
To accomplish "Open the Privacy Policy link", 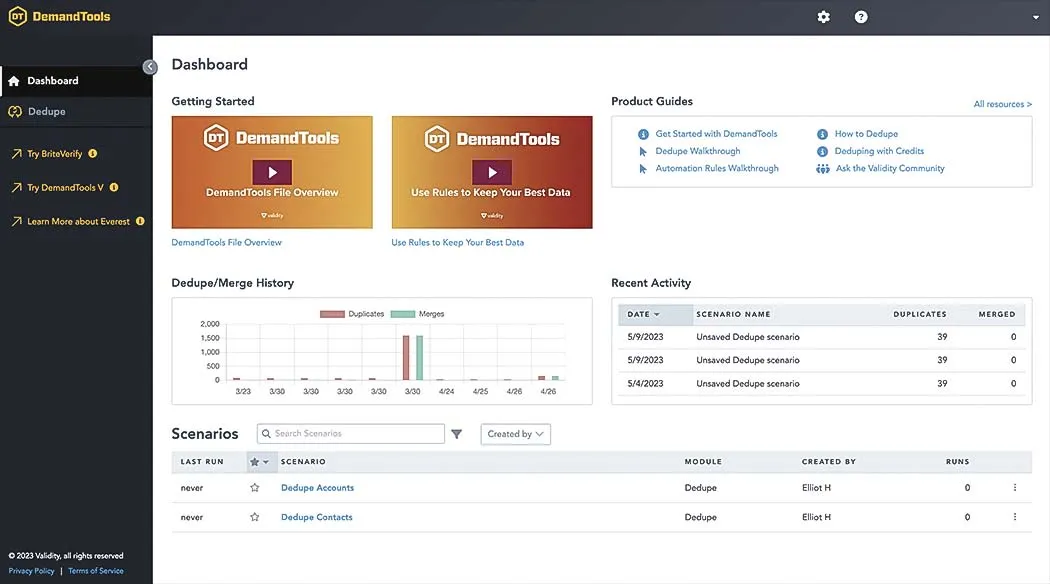I will (x=31, y=571).
